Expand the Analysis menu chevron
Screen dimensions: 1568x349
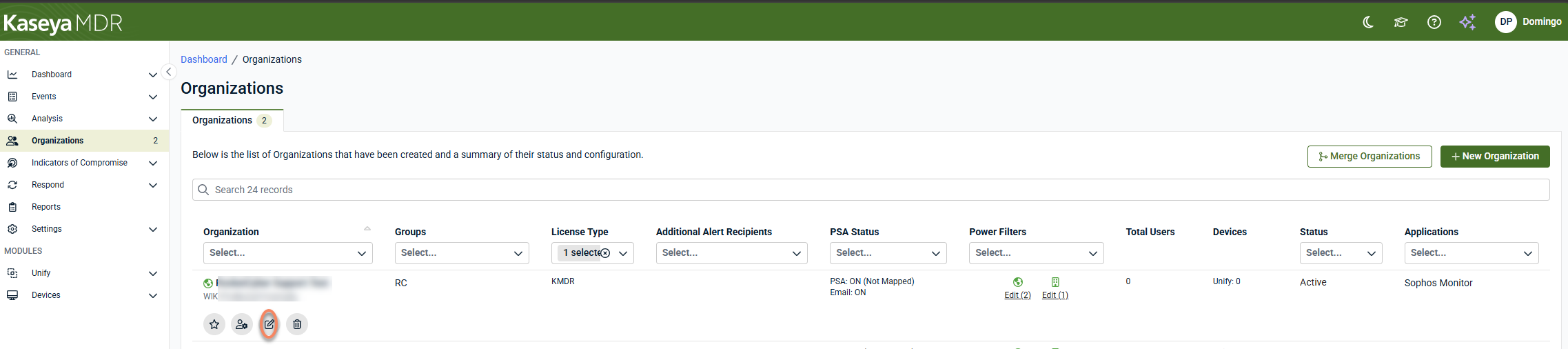pyautogui.click(x=153, y=119)
